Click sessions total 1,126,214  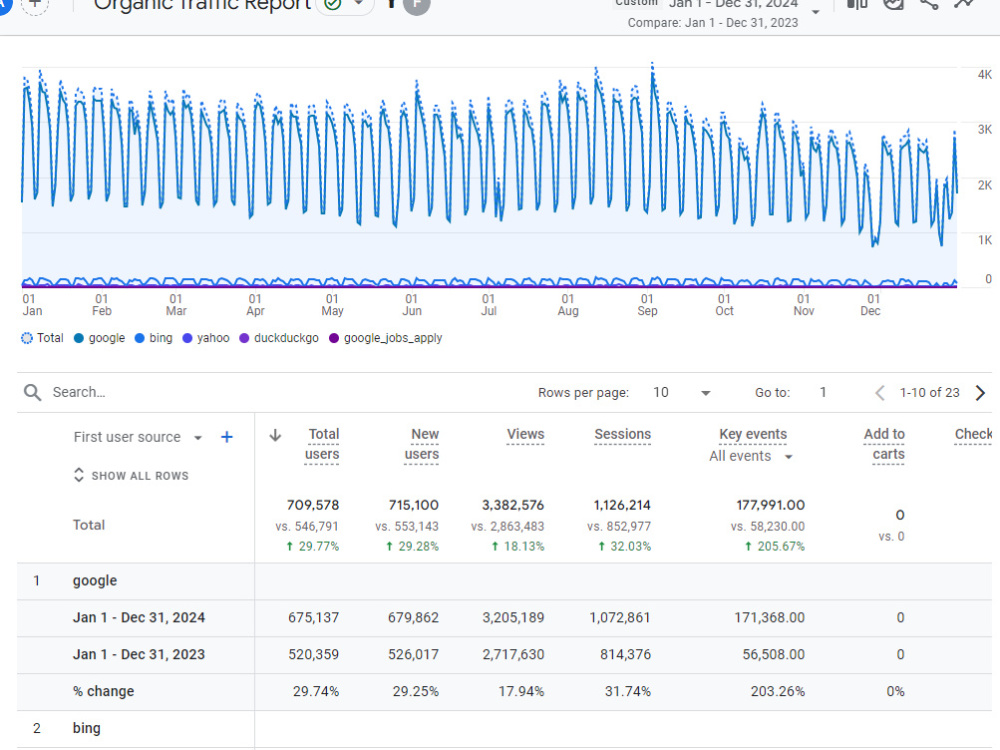click(x=622, y=505)
